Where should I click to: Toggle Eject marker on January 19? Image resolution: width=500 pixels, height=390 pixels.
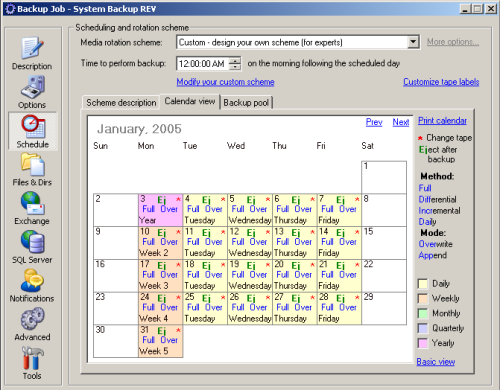point(251,265)
